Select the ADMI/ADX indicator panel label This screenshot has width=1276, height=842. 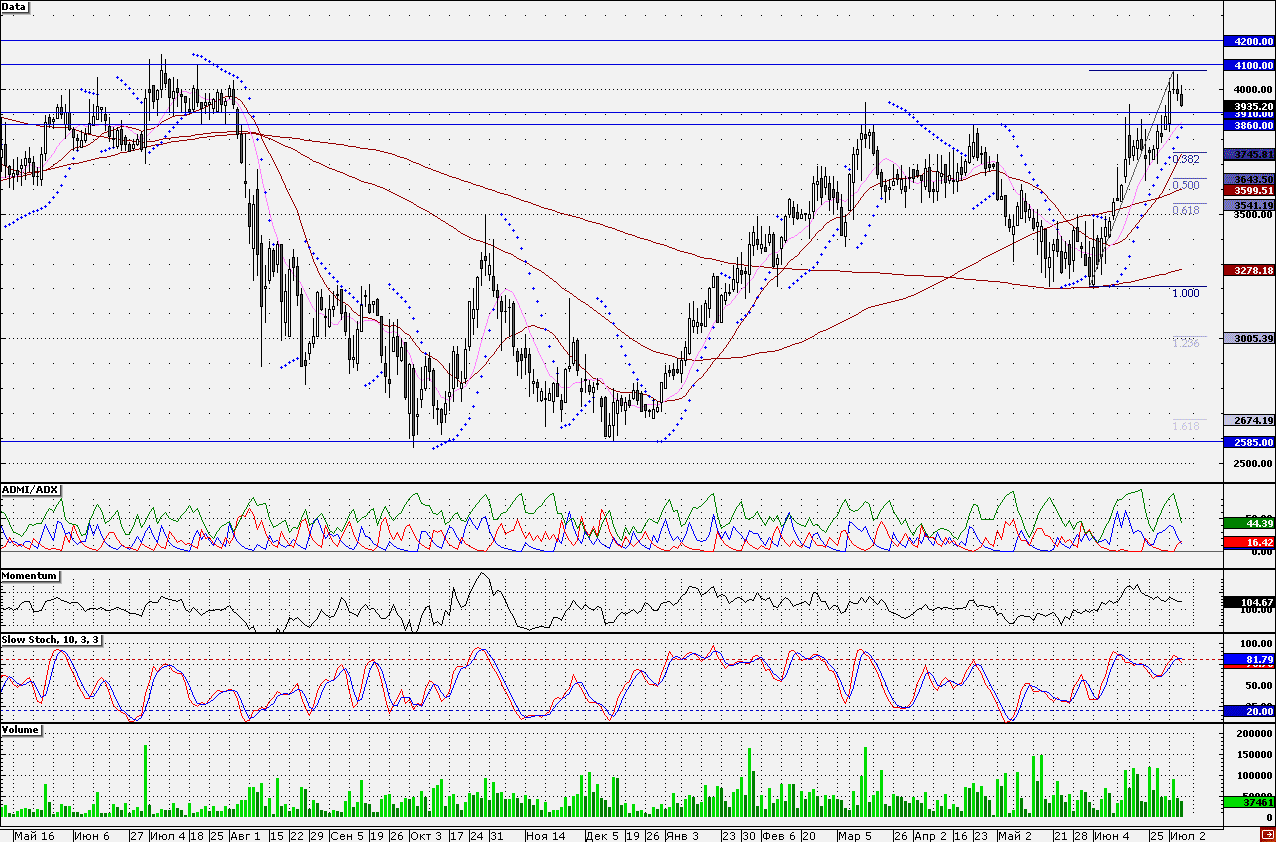(x=30, y=489)
